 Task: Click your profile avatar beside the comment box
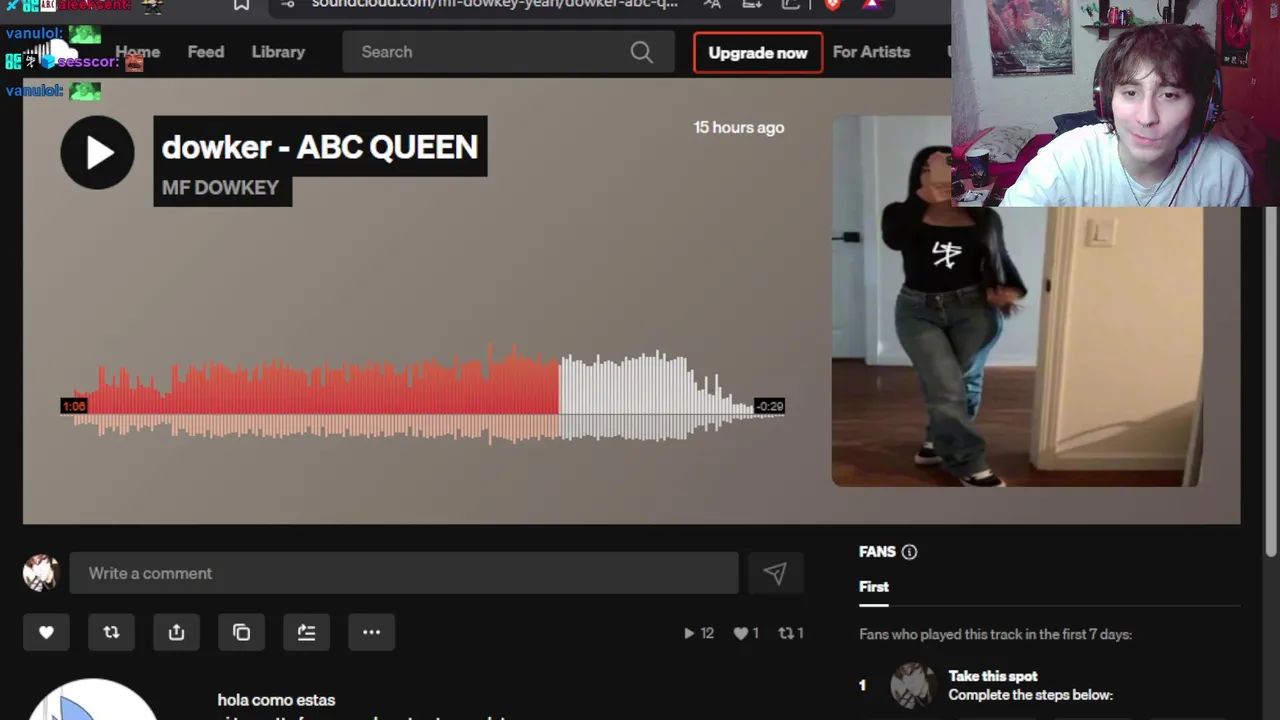click(x=41, y=573)
